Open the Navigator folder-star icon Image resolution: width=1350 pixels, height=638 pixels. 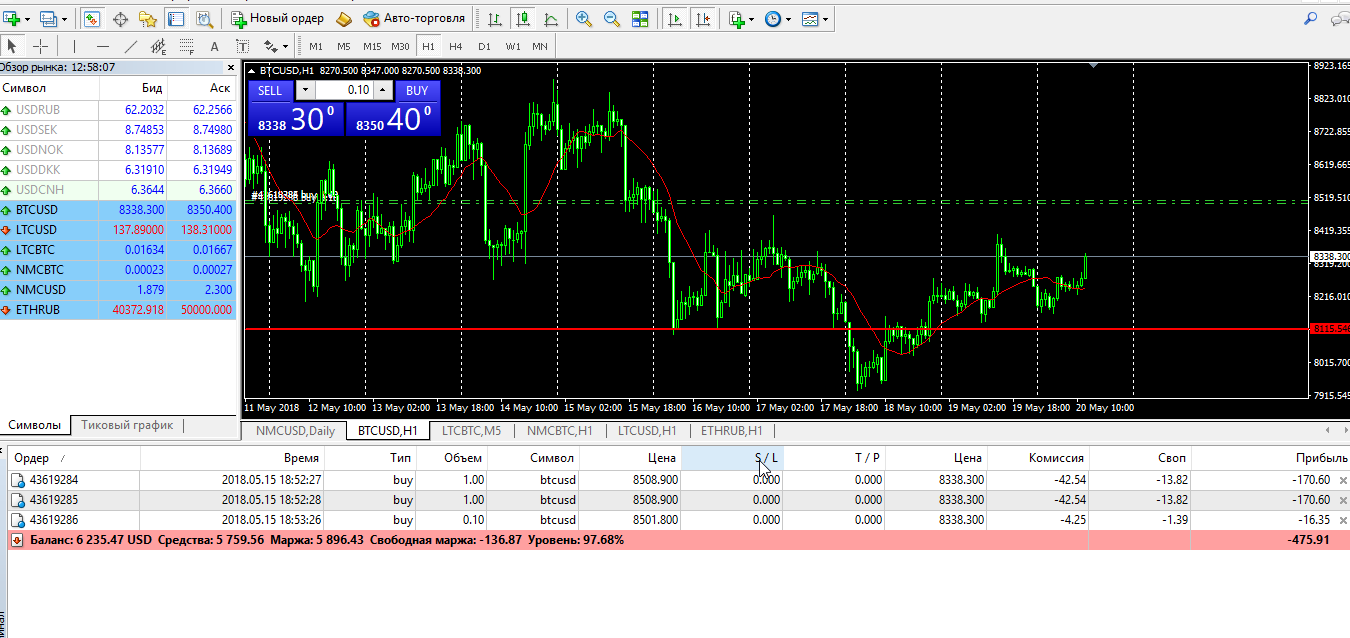[148, 19]
